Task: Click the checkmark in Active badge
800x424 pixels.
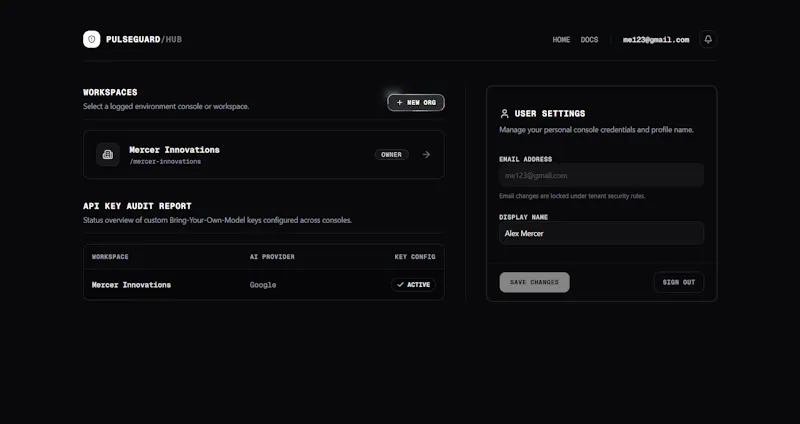Action: point(401,285)
